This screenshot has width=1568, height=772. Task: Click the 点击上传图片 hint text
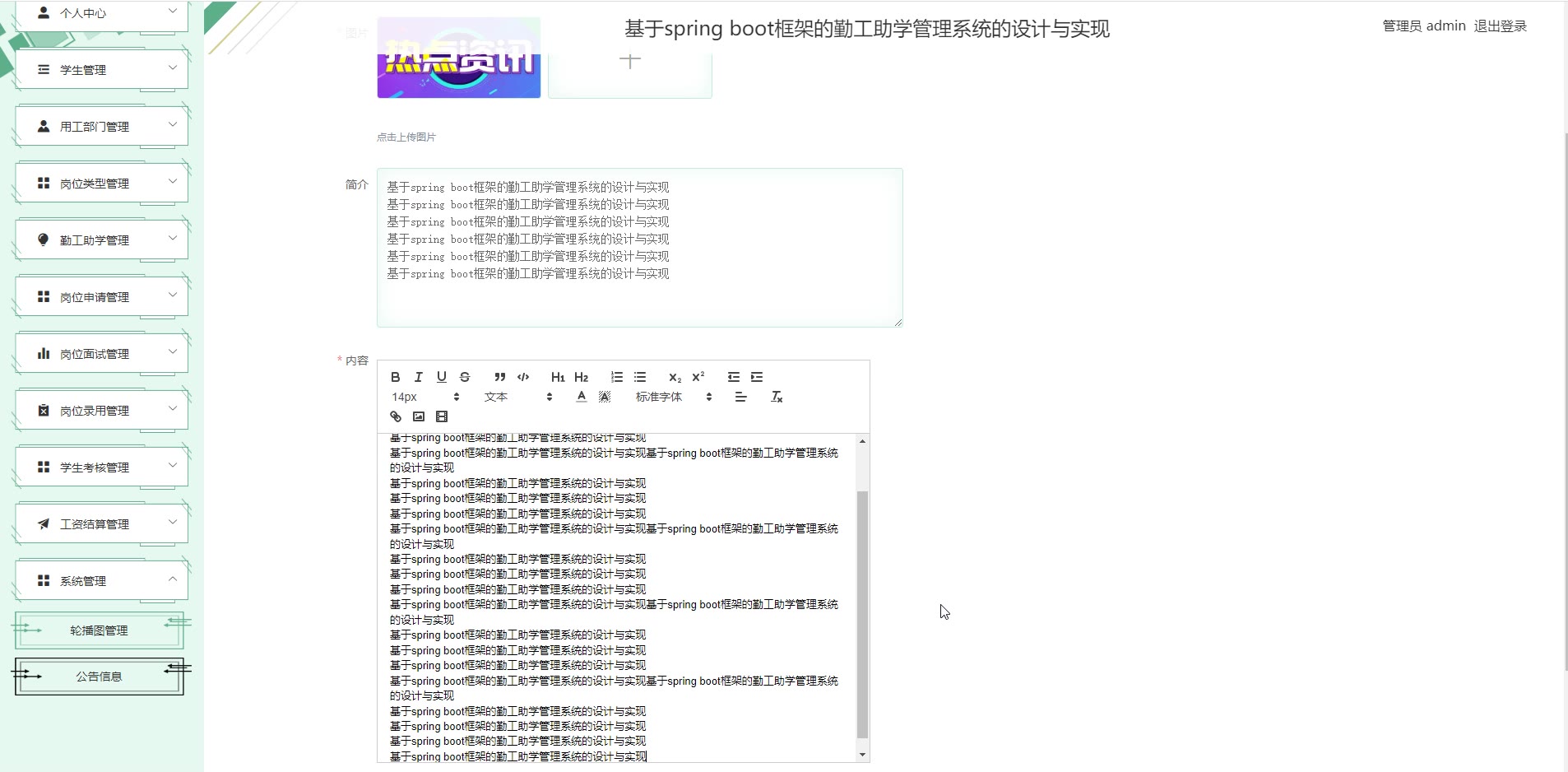pos(406,137)
